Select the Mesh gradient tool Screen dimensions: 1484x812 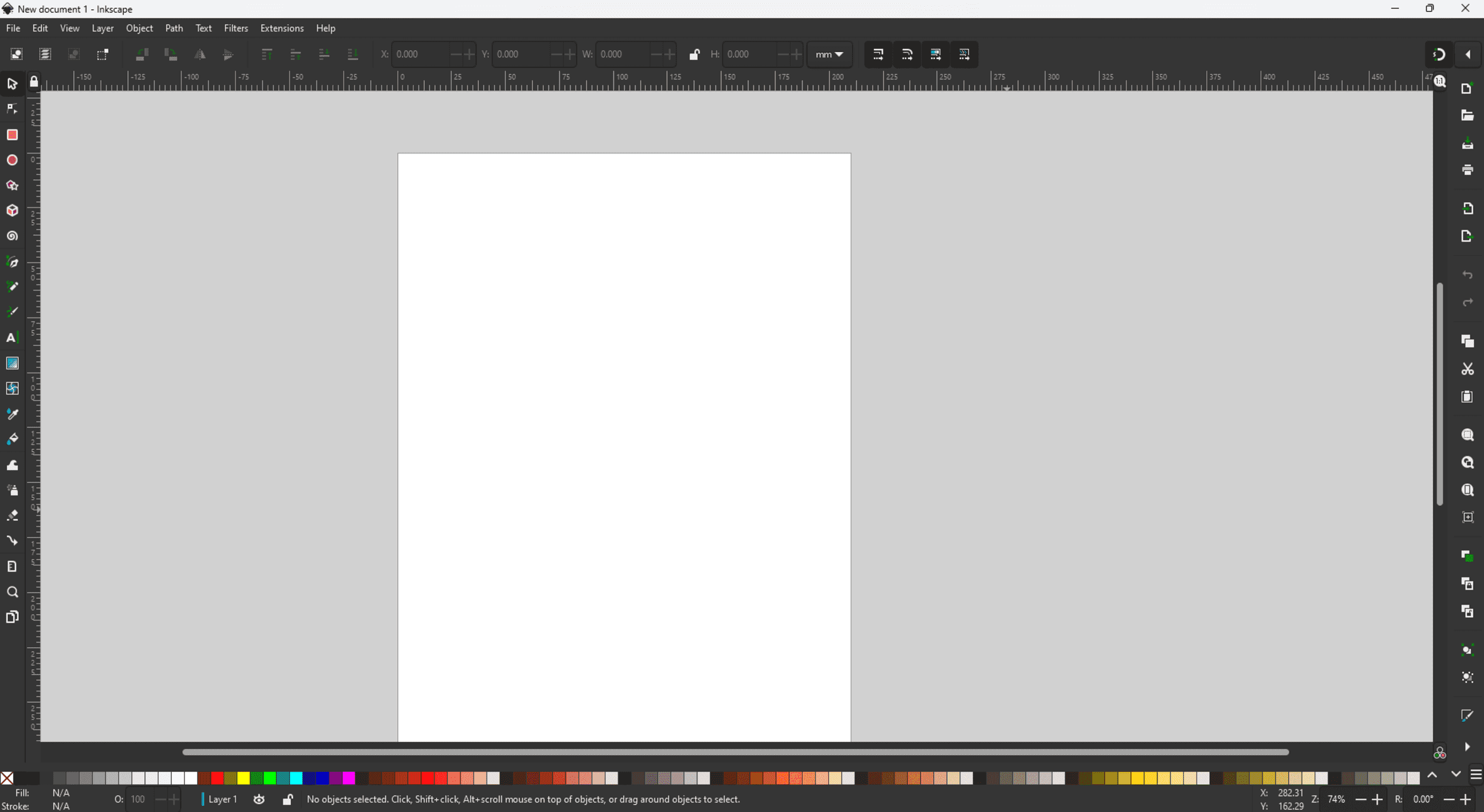[12, 388]
